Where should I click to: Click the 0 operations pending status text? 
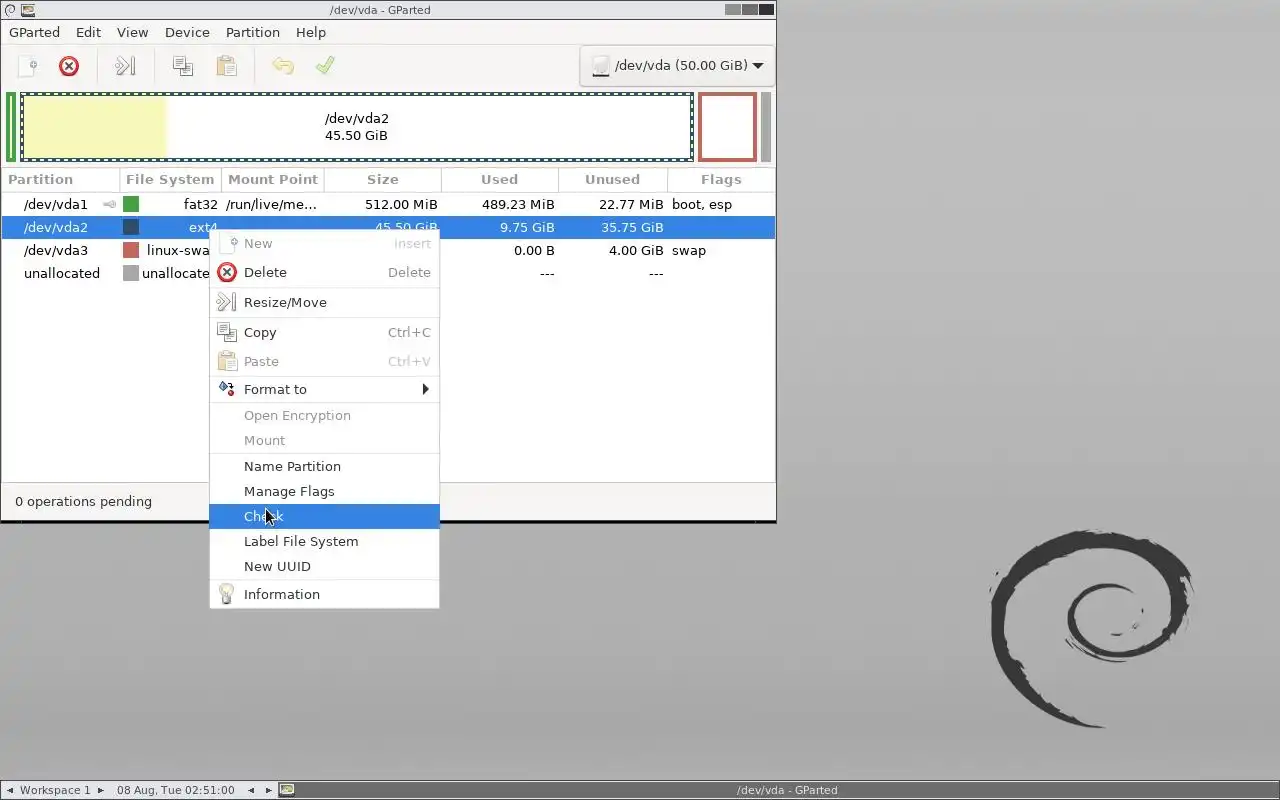84,502
